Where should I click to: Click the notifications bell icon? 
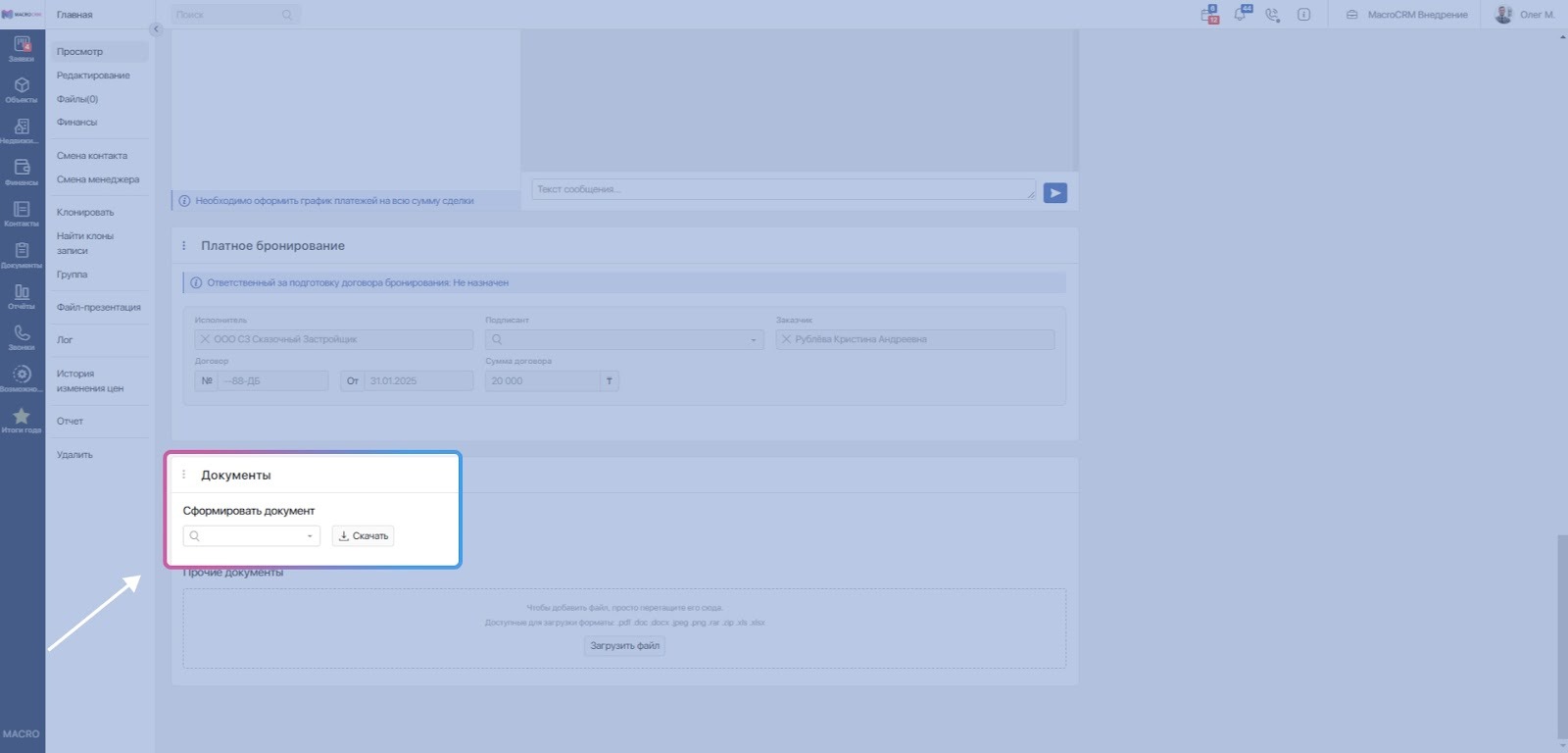pyautogui.click(x=1241, y=15)
